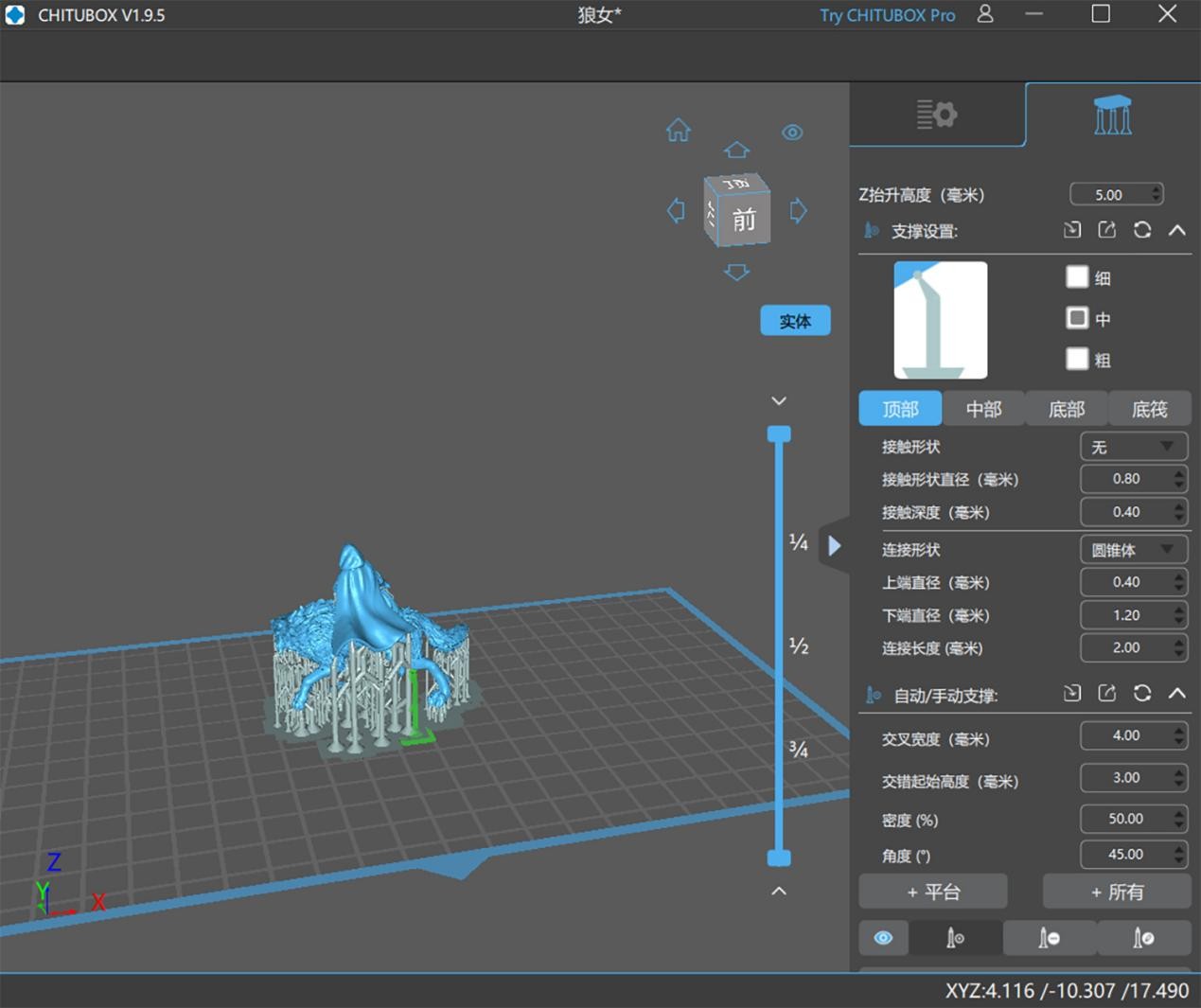The width and height of the screenshot is (1201, 1008).
Task: Reset support settings with refresh icon
Action: pos(1142,230)
